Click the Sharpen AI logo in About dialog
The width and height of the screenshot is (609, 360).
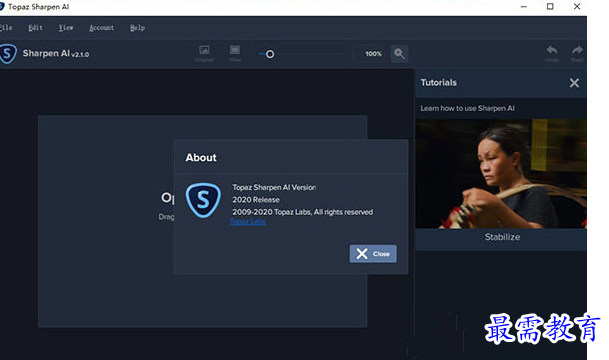(x=203, y=200)
